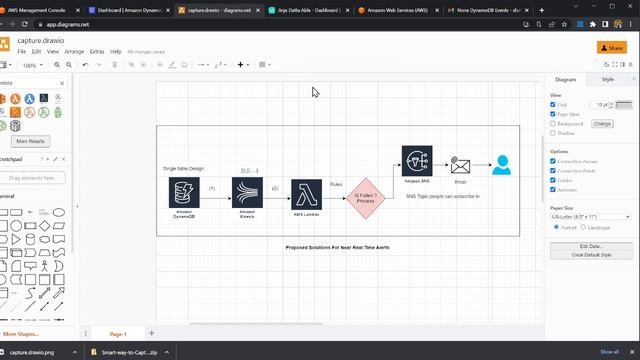This screenshot has width=640, height=360.
Task: Open the Arrange menu
Action: click(74, 52)
